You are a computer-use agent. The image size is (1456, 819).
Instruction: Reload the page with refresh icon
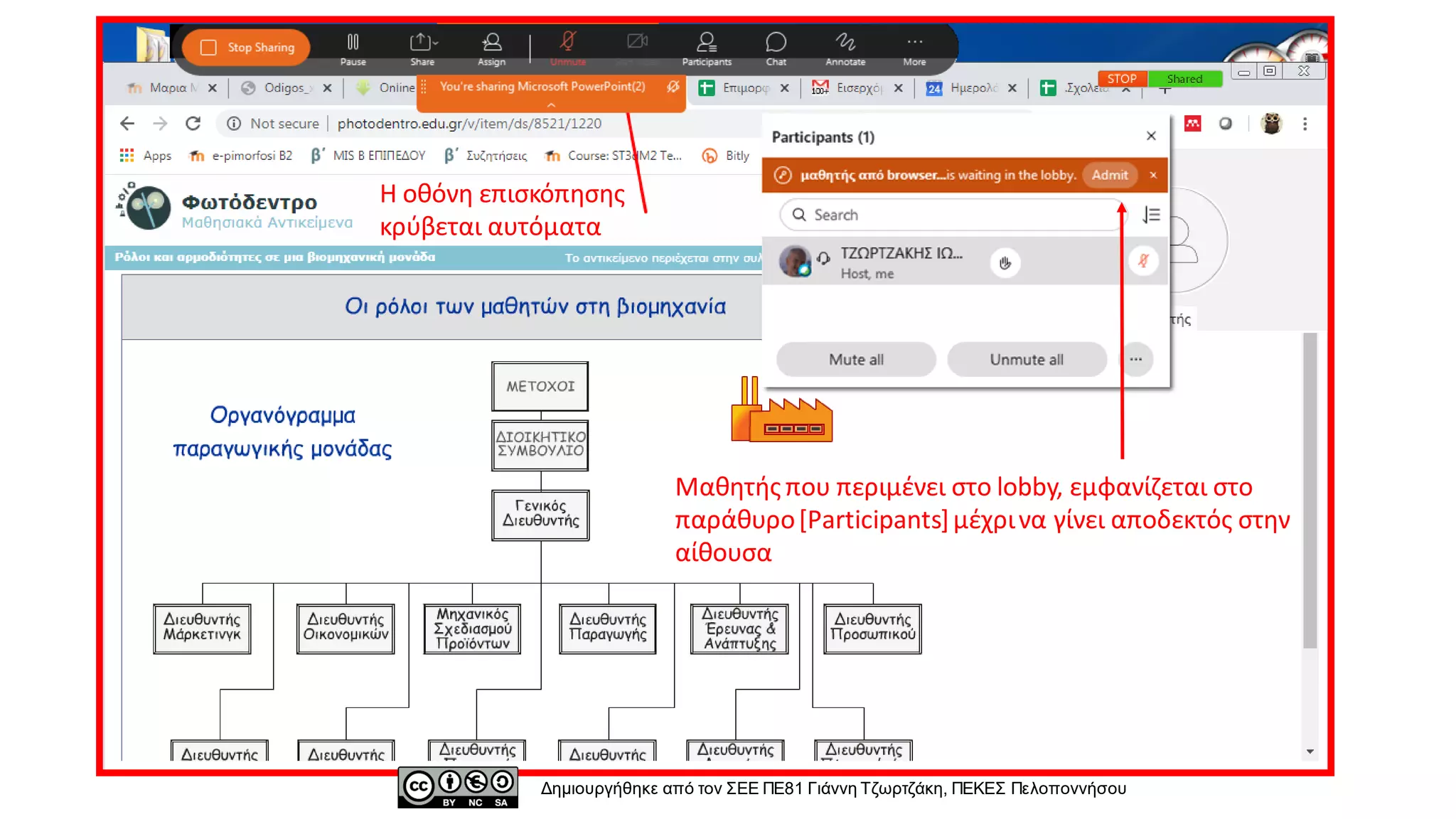tap(193, 124)
